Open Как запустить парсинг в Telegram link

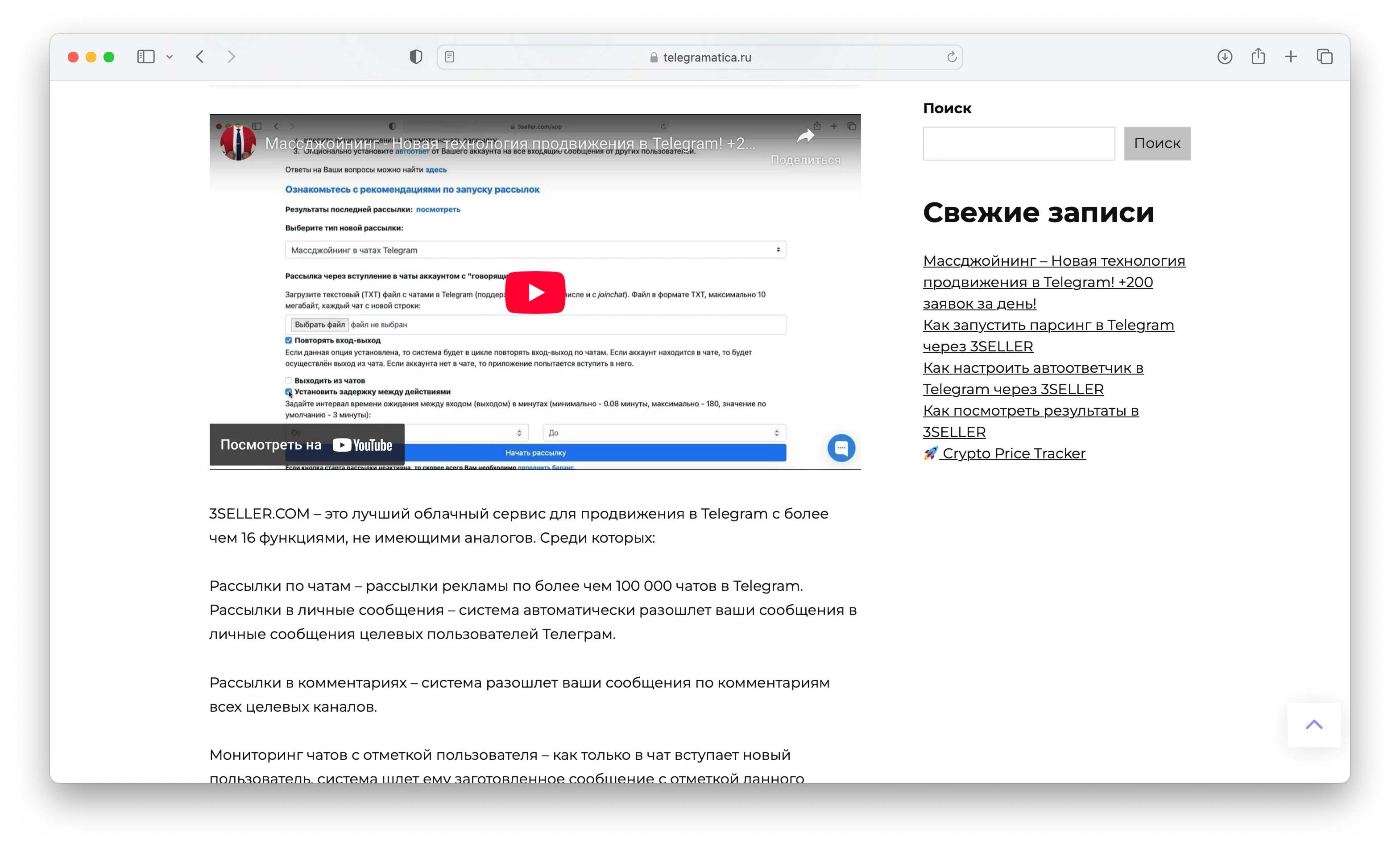(x=1048, y=336)
